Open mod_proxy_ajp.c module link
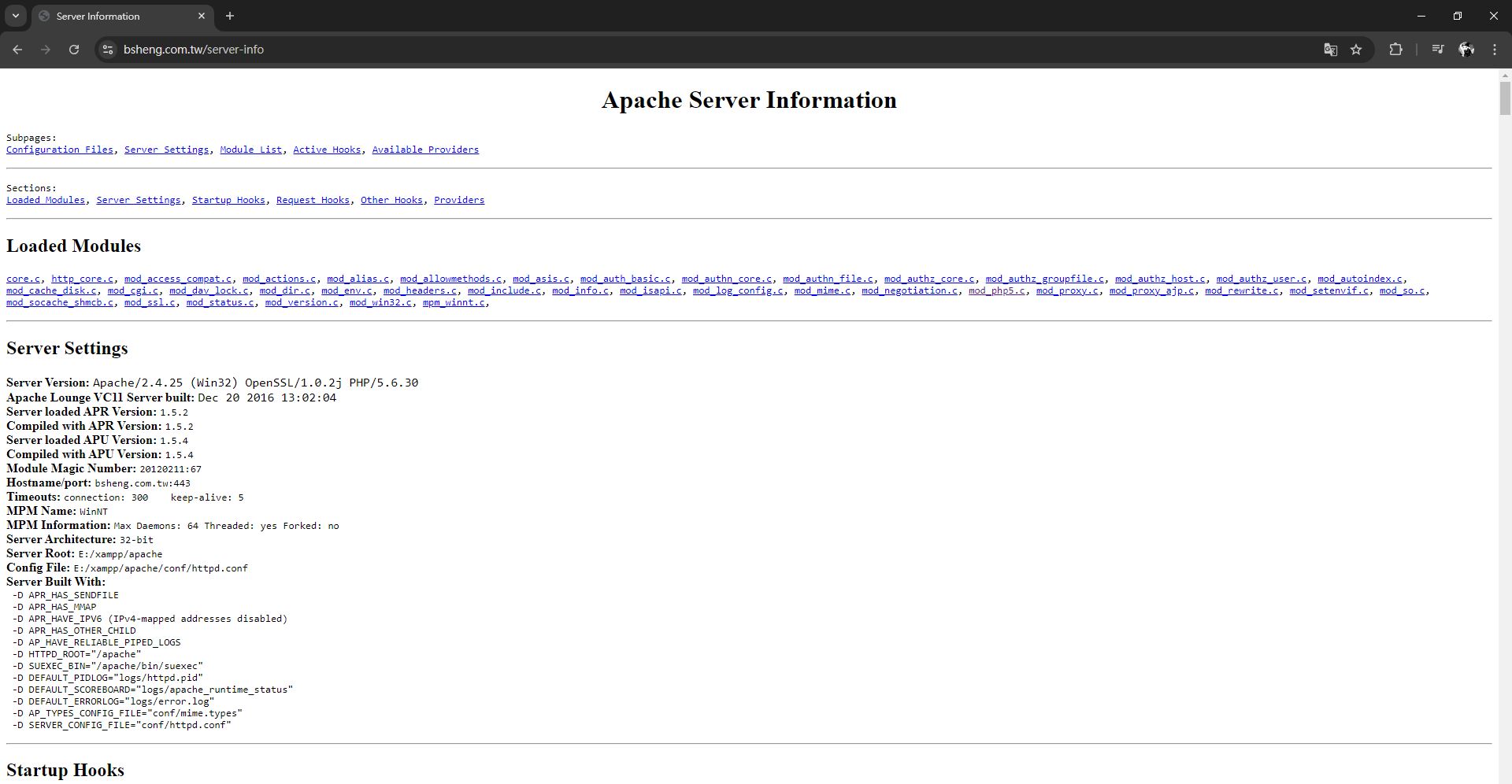This screenshot has width=1512, height=784. (x=1152, y=290)
